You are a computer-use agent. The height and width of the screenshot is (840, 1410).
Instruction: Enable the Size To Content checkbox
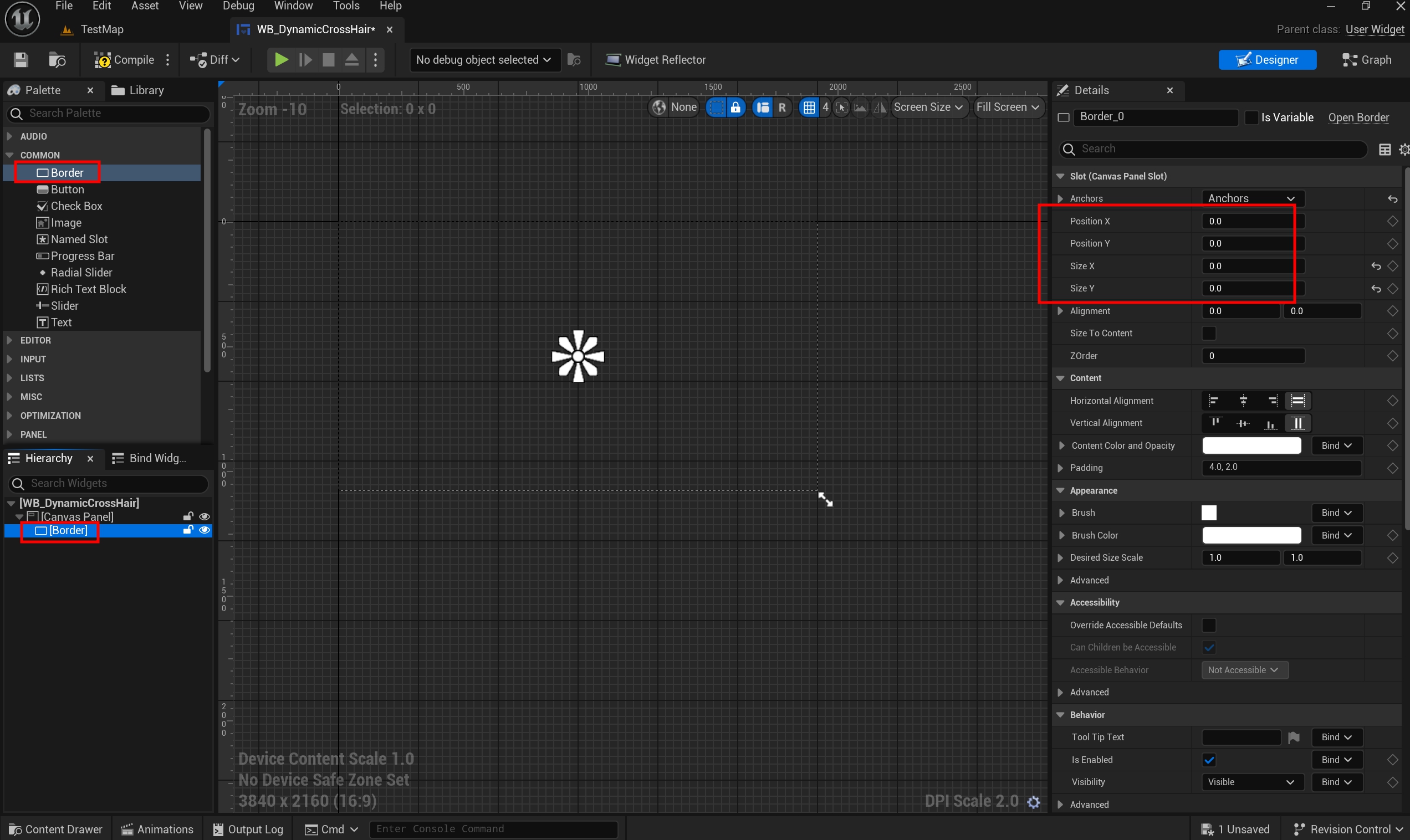tap(1208, 334)
